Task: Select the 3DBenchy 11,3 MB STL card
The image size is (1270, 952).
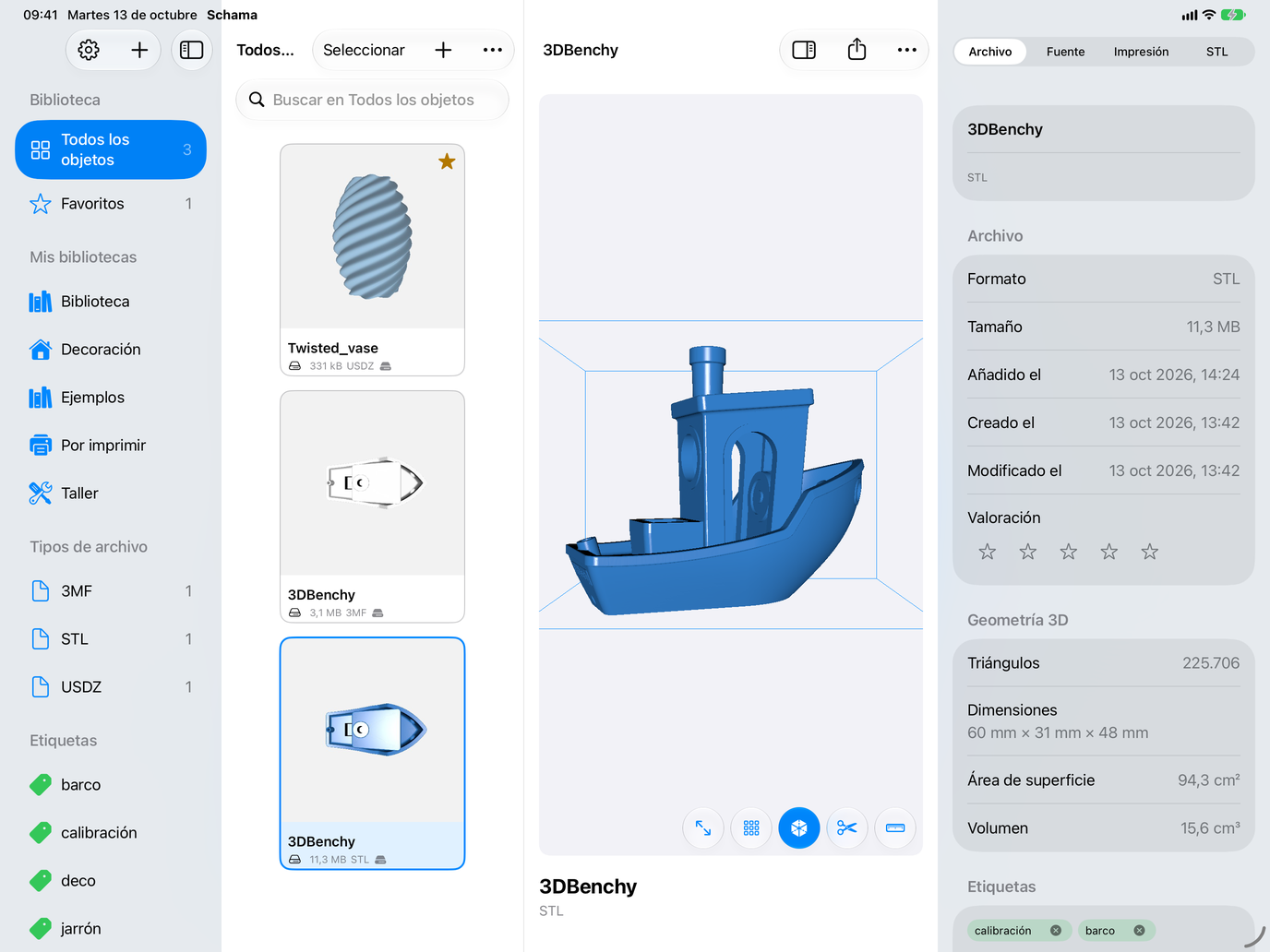Action: [373, 754]
